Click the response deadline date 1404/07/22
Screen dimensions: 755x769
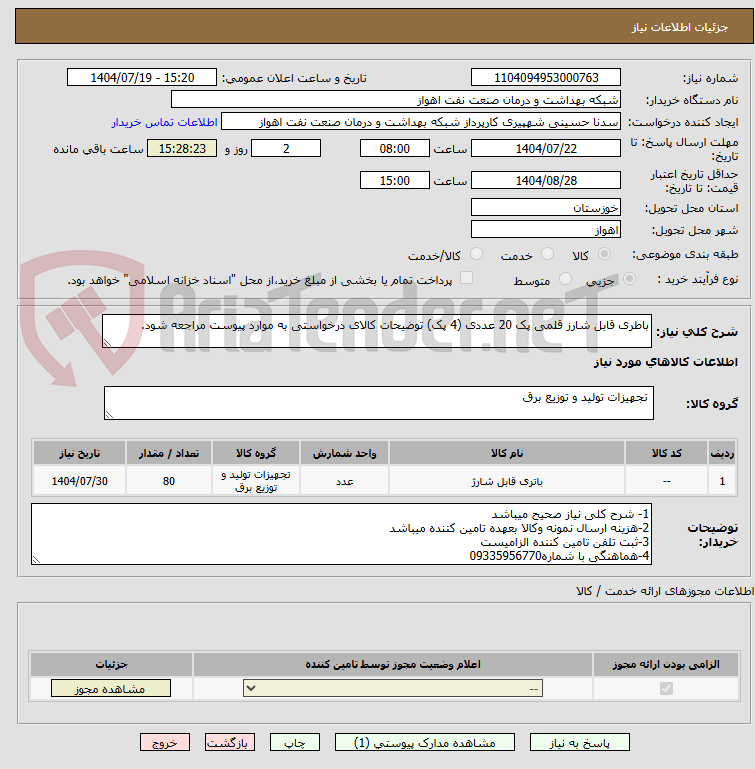[546, 149]
